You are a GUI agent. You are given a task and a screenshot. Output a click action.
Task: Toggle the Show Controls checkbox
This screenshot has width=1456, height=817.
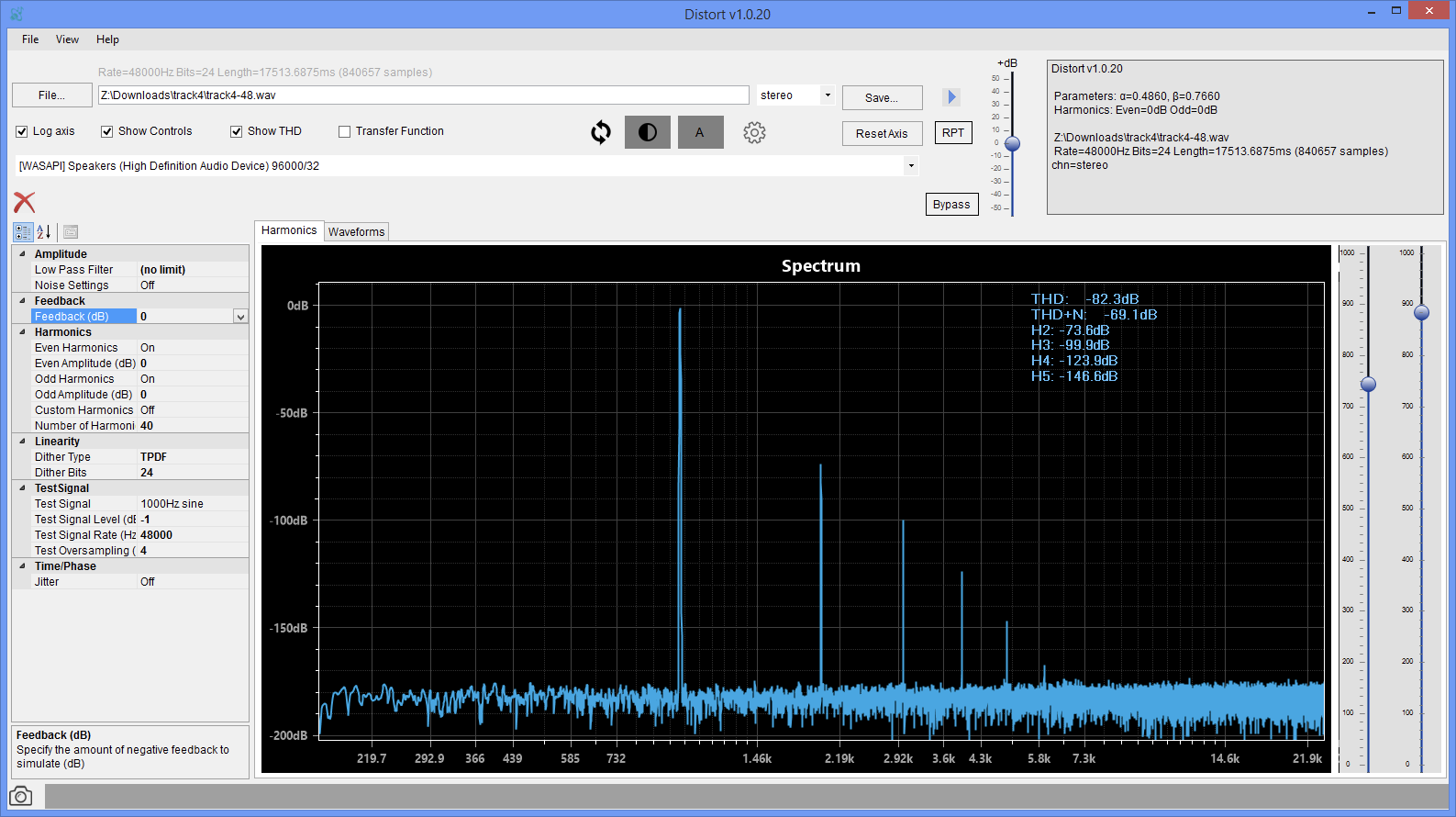pyautogui.click(x=107, y=131)
